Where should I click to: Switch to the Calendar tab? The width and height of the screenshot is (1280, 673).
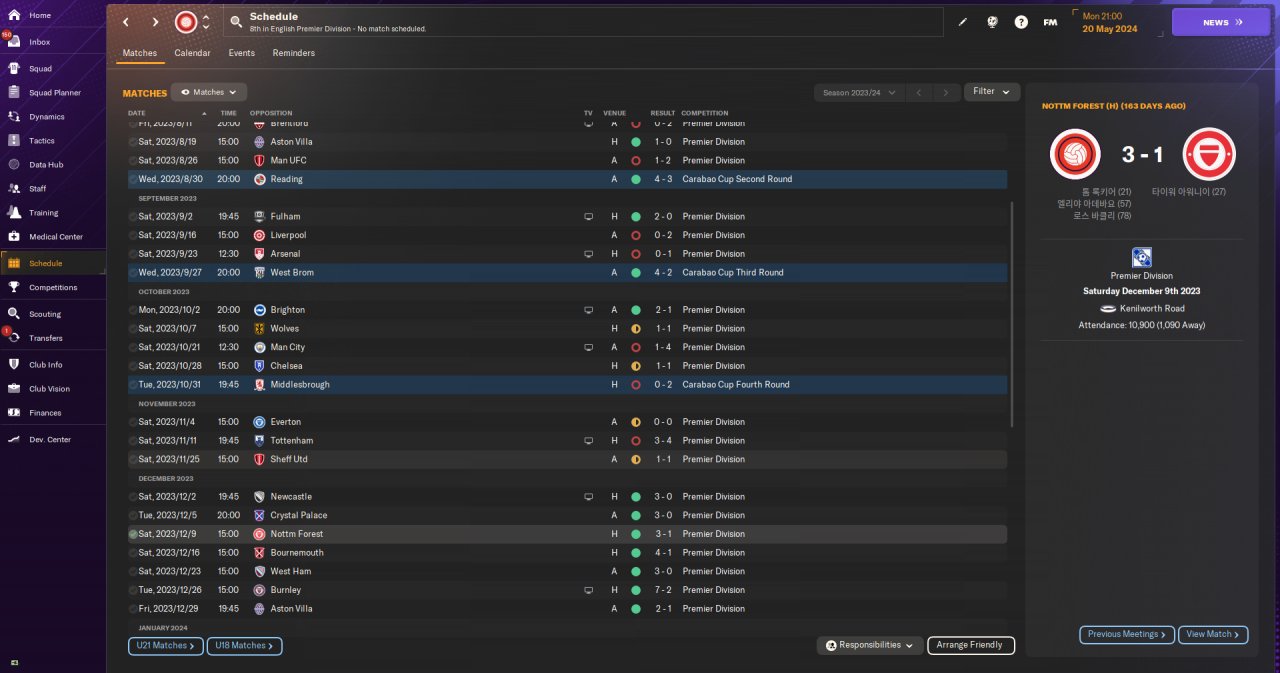click(192, 53)
